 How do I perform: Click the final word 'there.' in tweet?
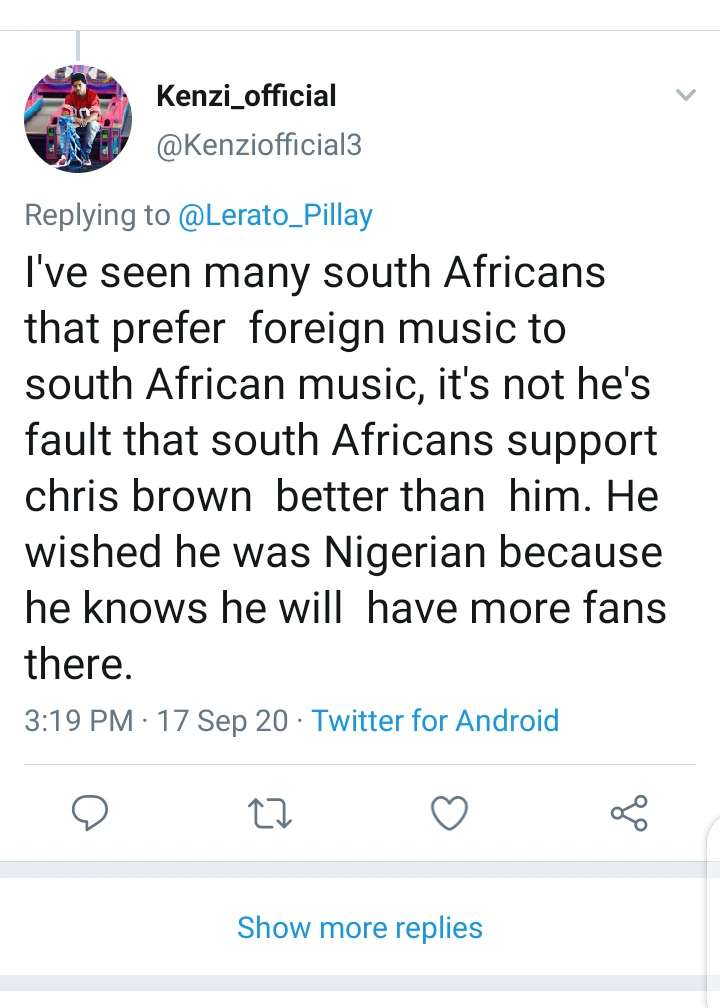pos(78,665)
